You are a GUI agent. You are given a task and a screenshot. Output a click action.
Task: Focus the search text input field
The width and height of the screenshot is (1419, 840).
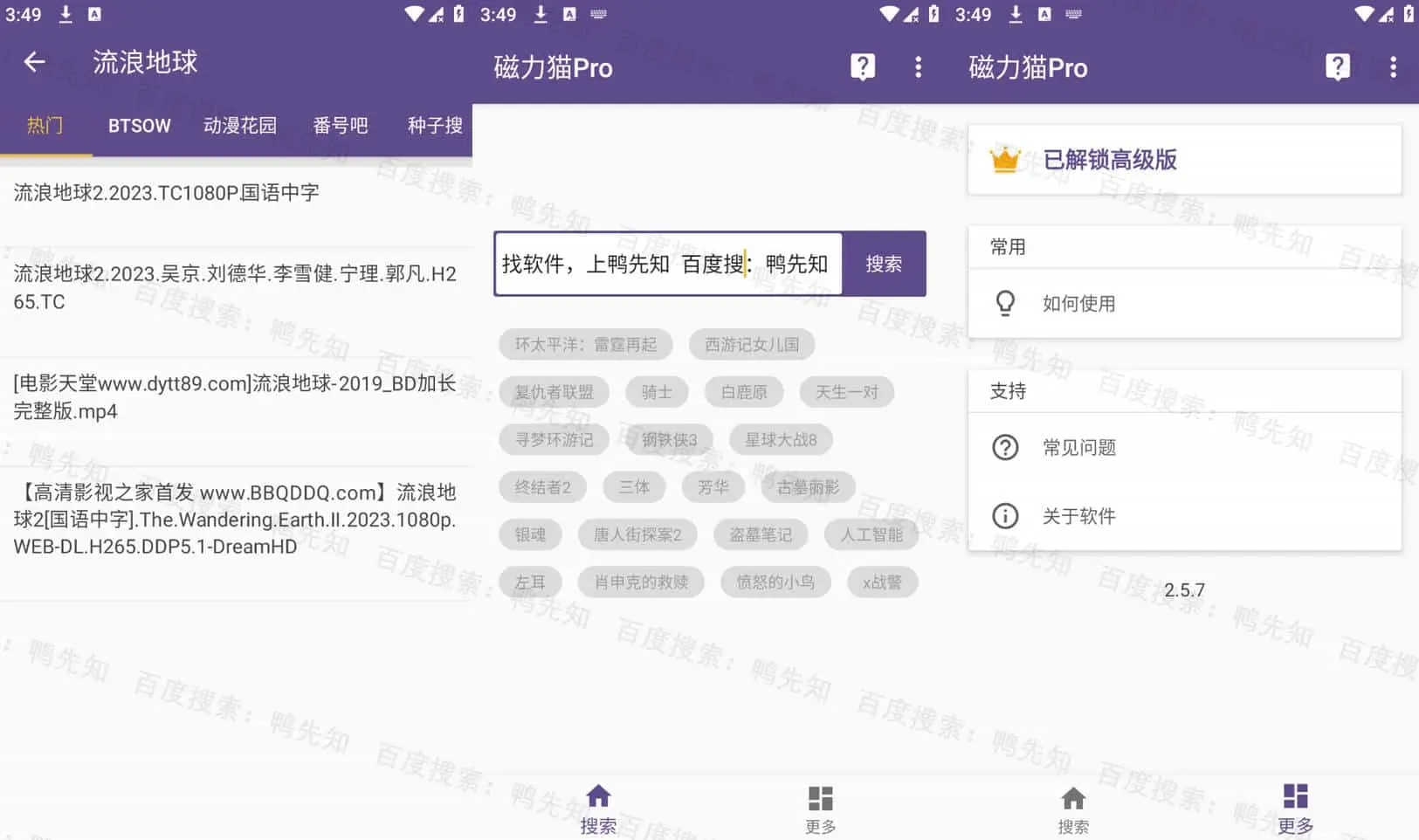pyautogui.click(x=668, y=264)
